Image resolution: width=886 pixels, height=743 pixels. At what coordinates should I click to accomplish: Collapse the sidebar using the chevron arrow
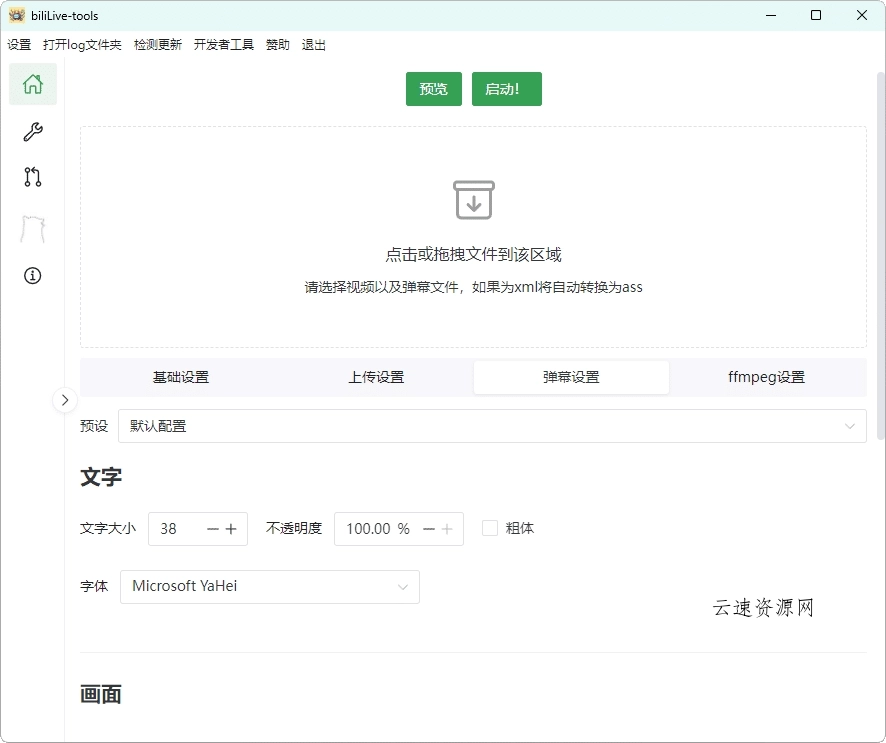pos(65,400)
